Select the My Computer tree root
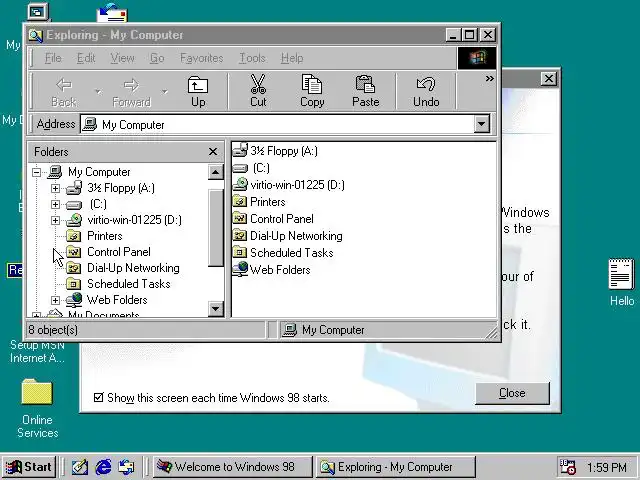This screenshot has height=480, width=640. [99, 172]
